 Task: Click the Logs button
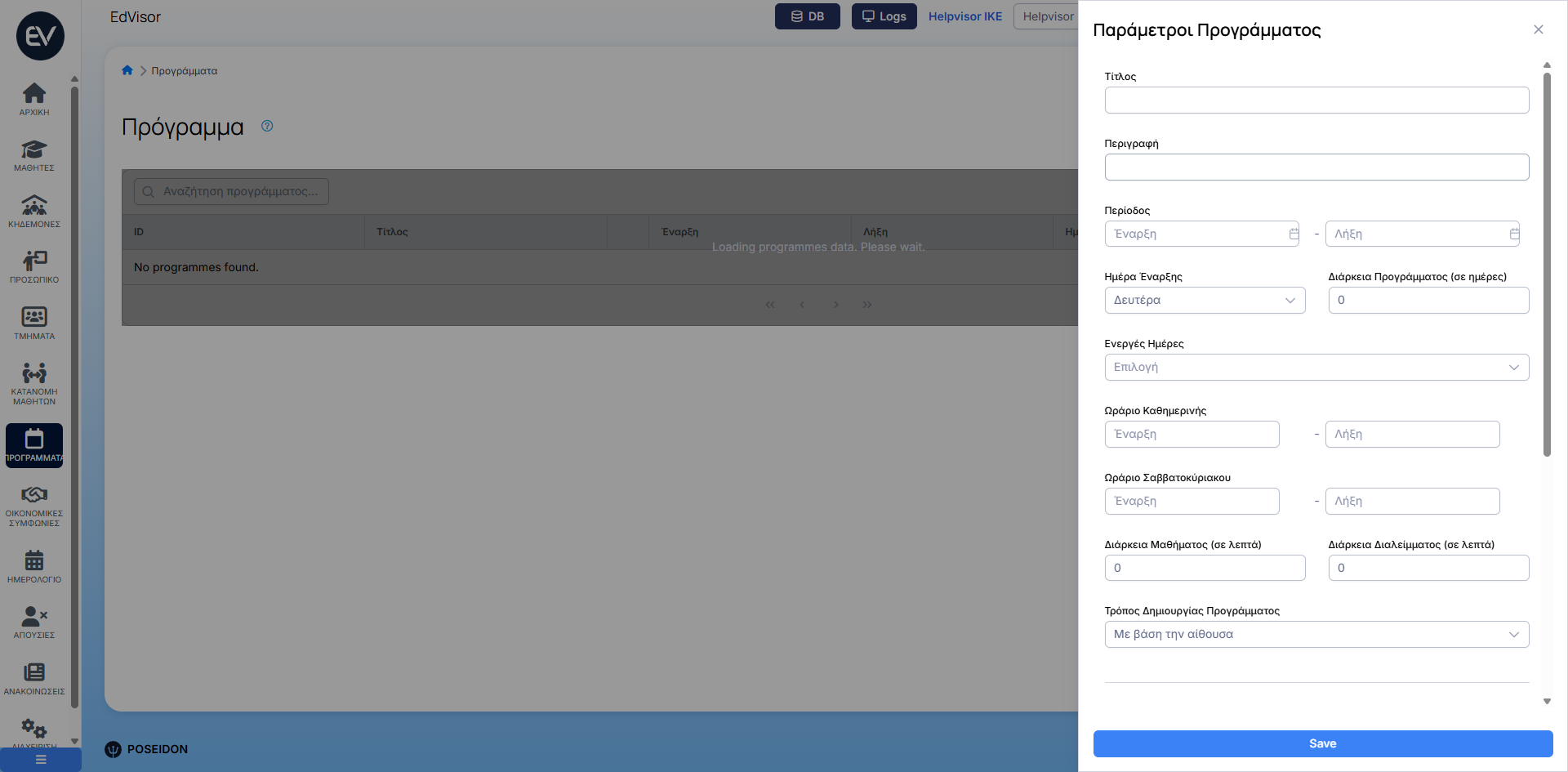884,16
